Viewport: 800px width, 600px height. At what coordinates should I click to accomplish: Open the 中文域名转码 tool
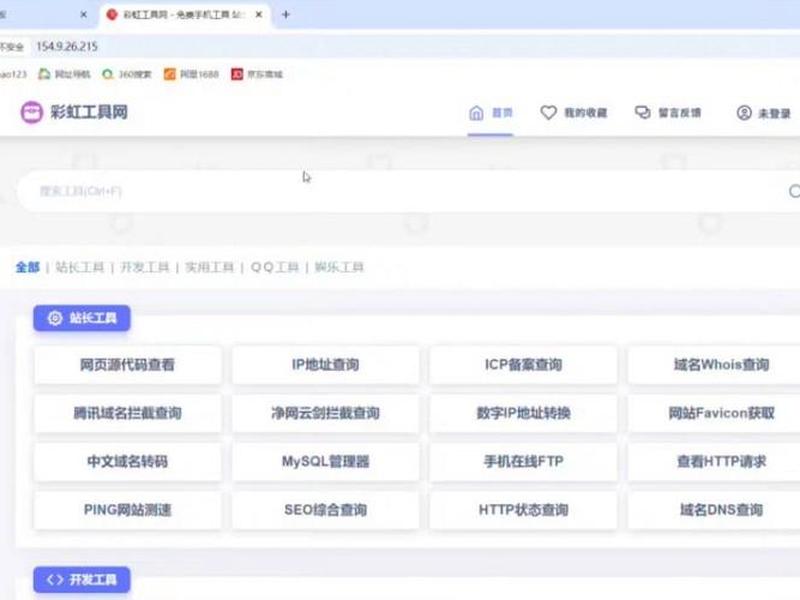[x=128, y=462]
